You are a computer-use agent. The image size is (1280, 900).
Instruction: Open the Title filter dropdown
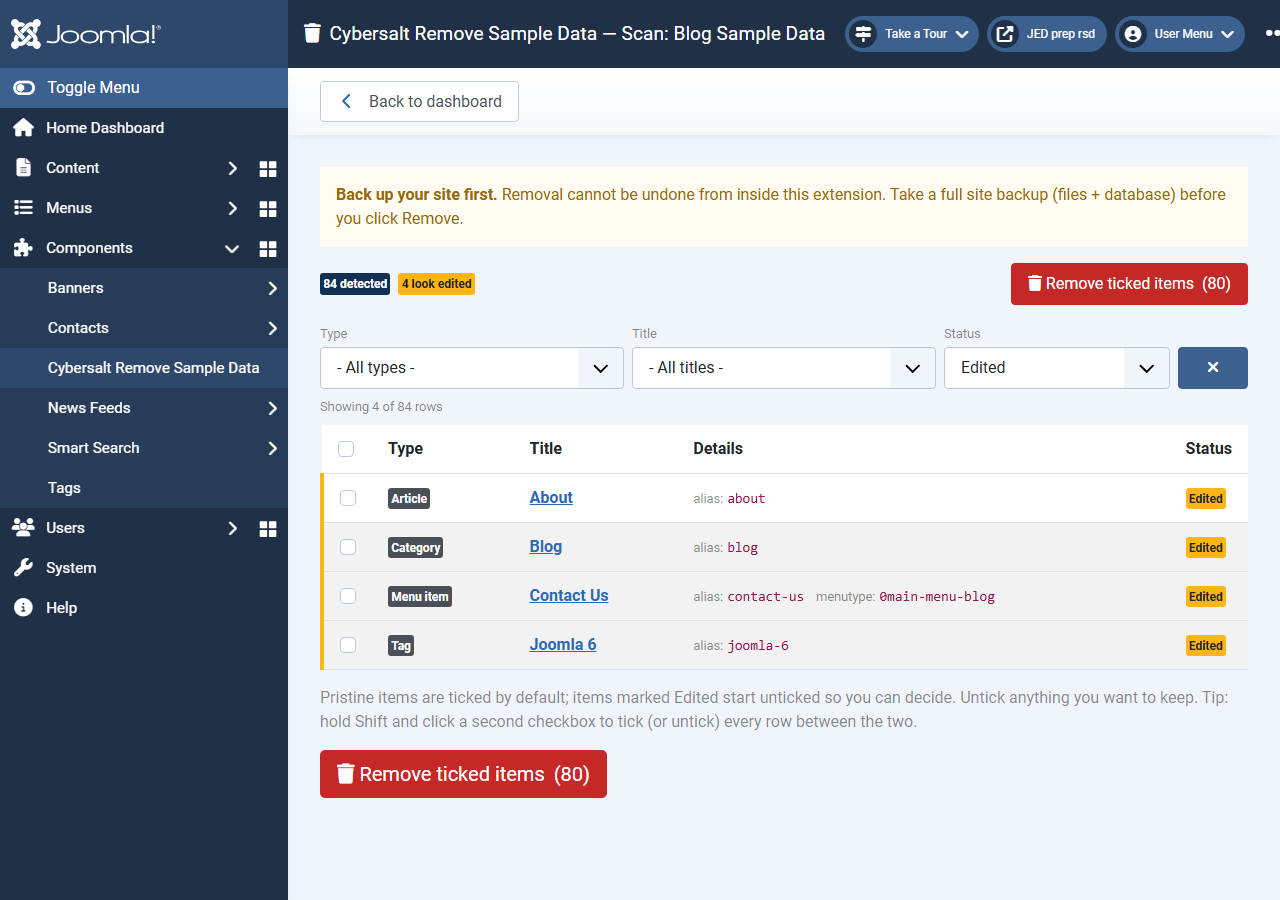click(784, 368)
